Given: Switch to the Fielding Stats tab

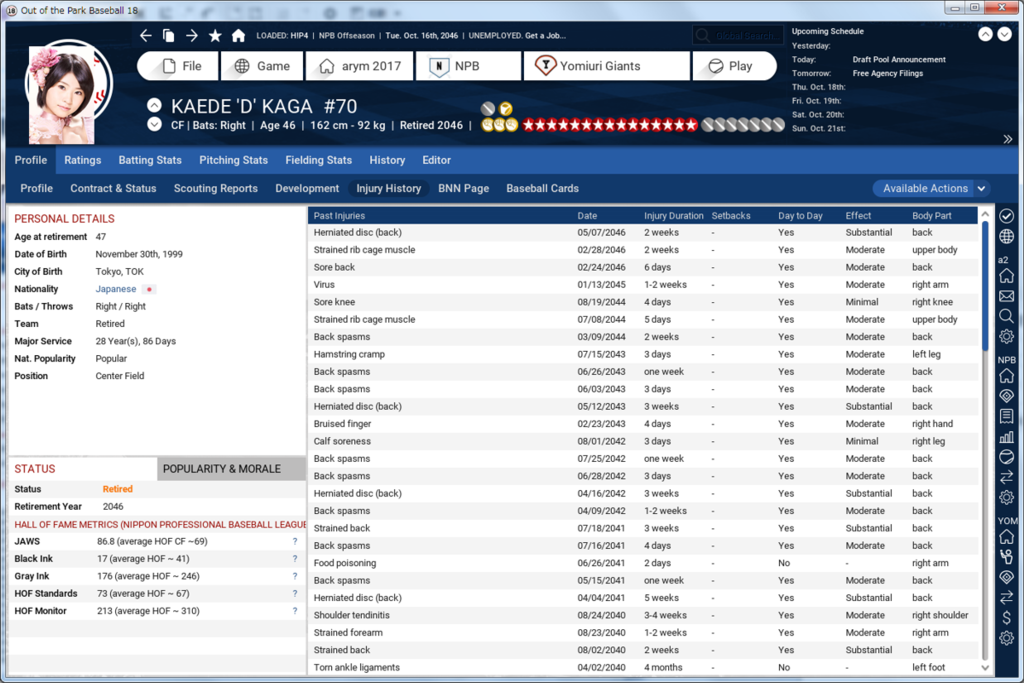Looking at the screenshot, I should pyautogui.click(x=318, y=160).
